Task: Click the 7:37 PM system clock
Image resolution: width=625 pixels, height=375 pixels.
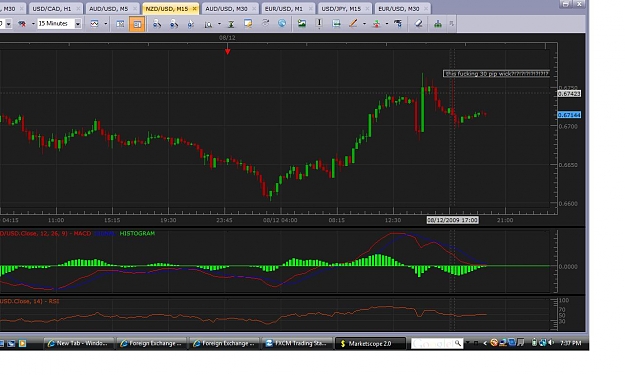Action: point(570,343)
